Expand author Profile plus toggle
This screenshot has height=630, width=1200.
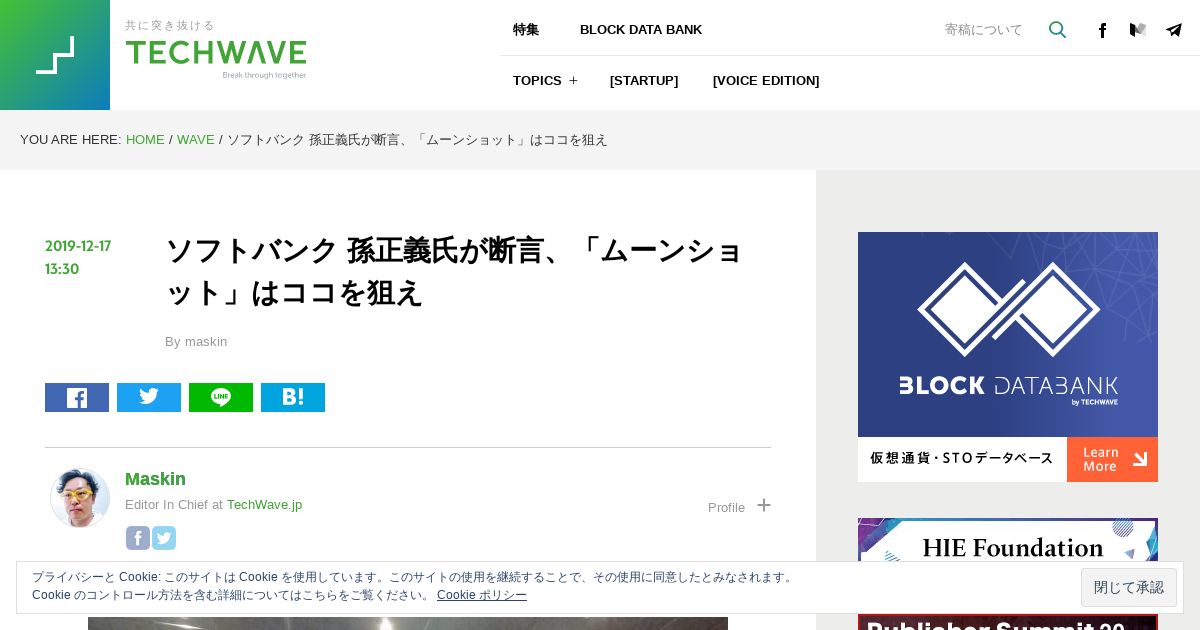(764, 506)
